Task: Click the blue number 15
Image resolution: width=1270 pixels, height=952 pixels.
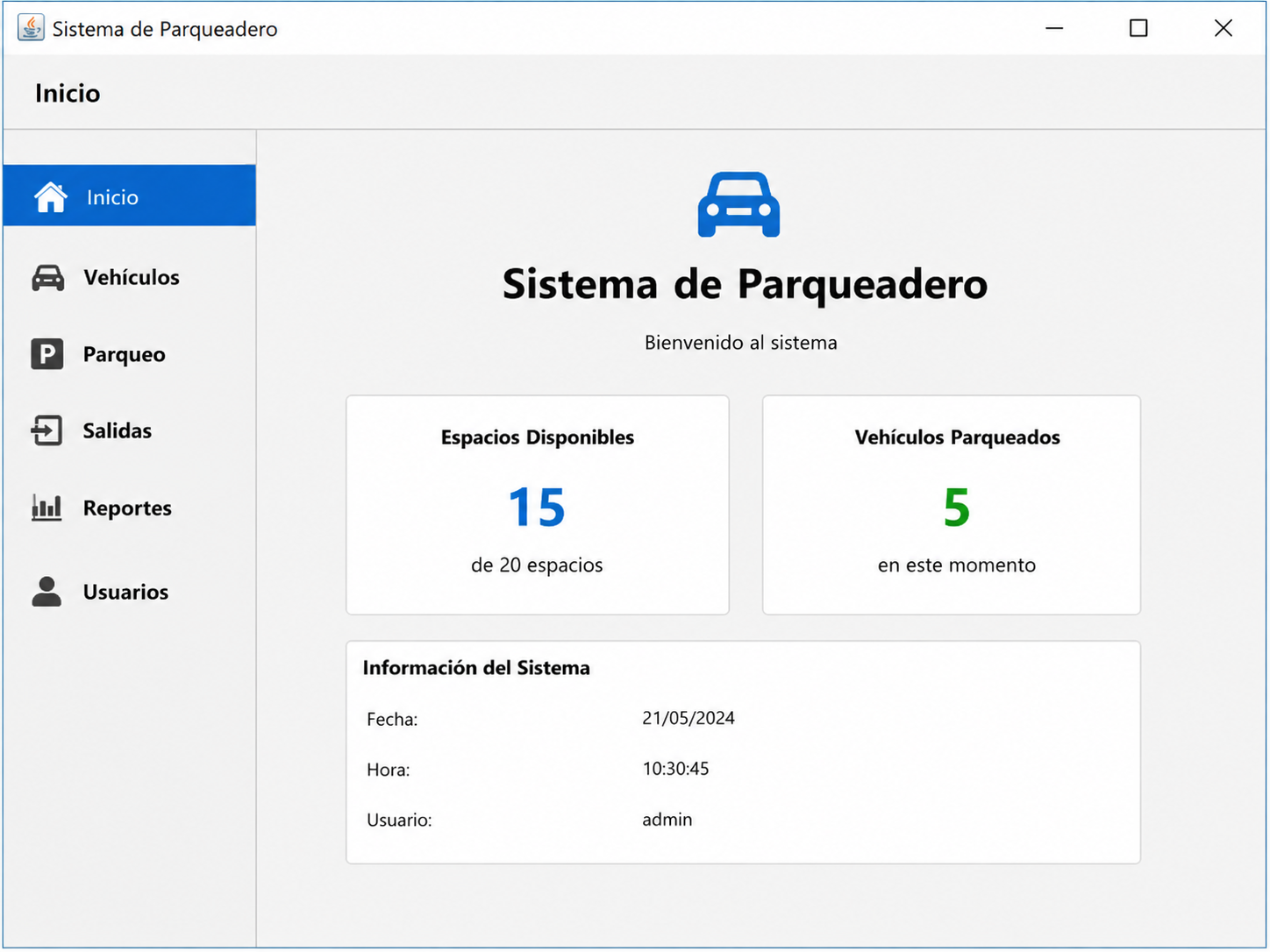Action: pyautogui.click(x=537, y=508)
